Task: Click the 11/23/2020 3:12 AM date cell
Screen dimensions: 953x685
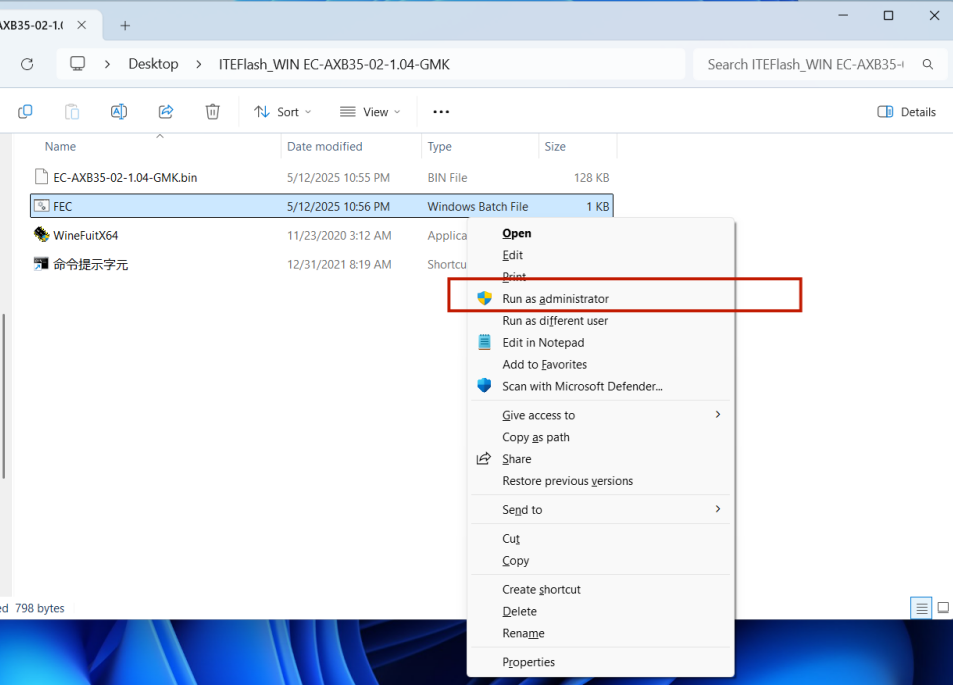Action: point(339,235)
